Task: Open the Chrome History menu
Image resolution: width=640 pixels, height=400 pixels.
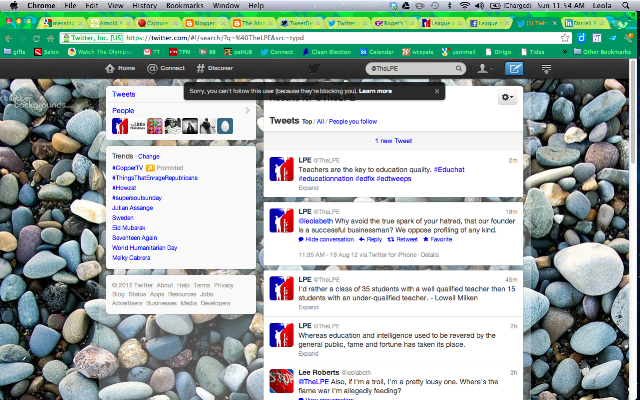Action: pos(144,6)
